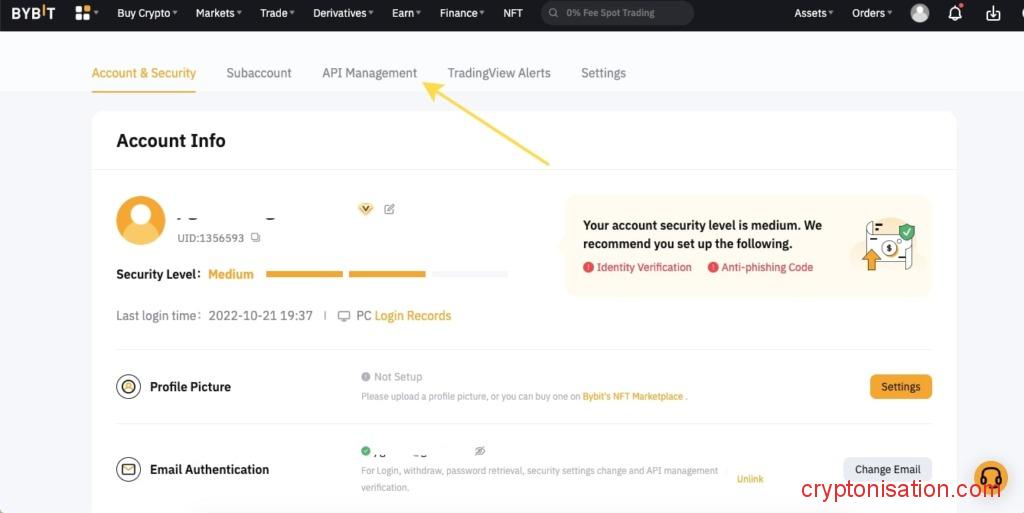Click the last login time 2022-10-21 19:37

click(261, 316)
